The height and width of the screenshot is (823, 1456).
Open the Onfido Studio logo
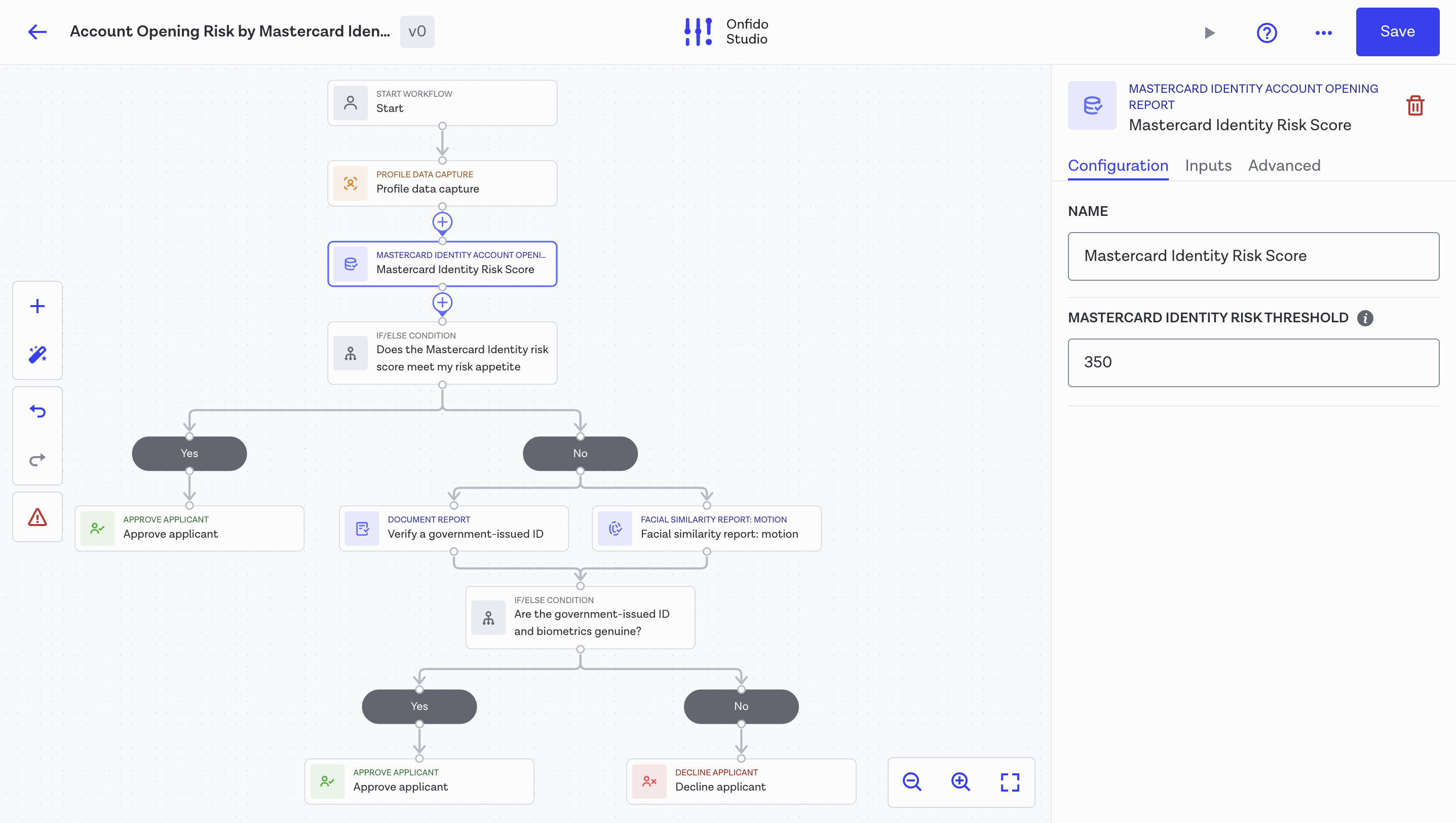click(726, 31)
